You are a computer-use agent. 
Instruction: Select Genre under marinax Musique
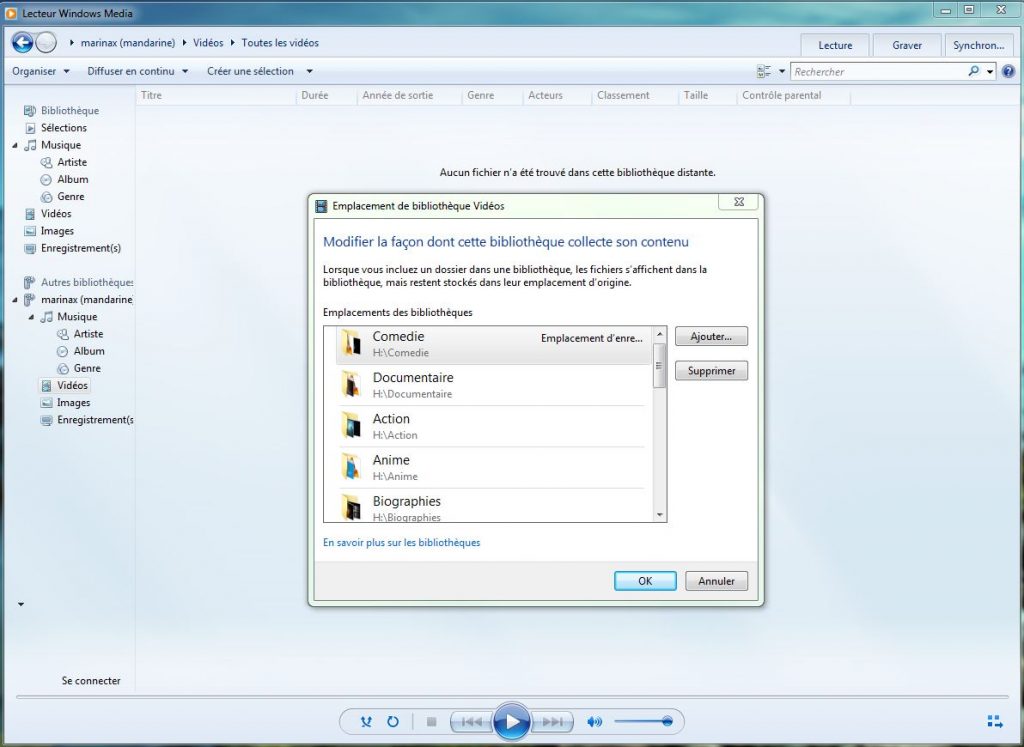point(87,368)
